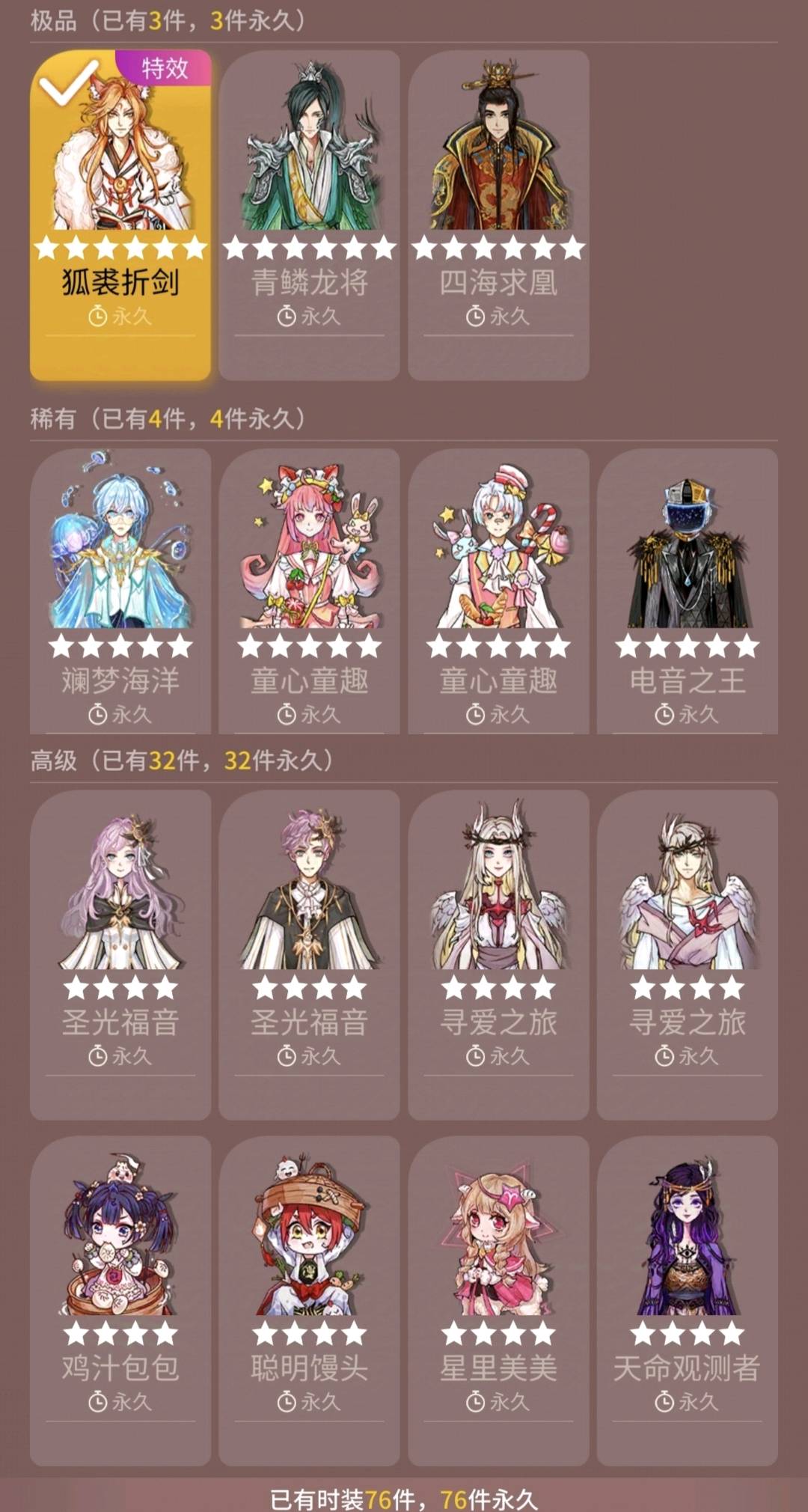Pick the 星里美美 pink outfit
Screen dimensions: 808x1512
[x=498, y=1301]
